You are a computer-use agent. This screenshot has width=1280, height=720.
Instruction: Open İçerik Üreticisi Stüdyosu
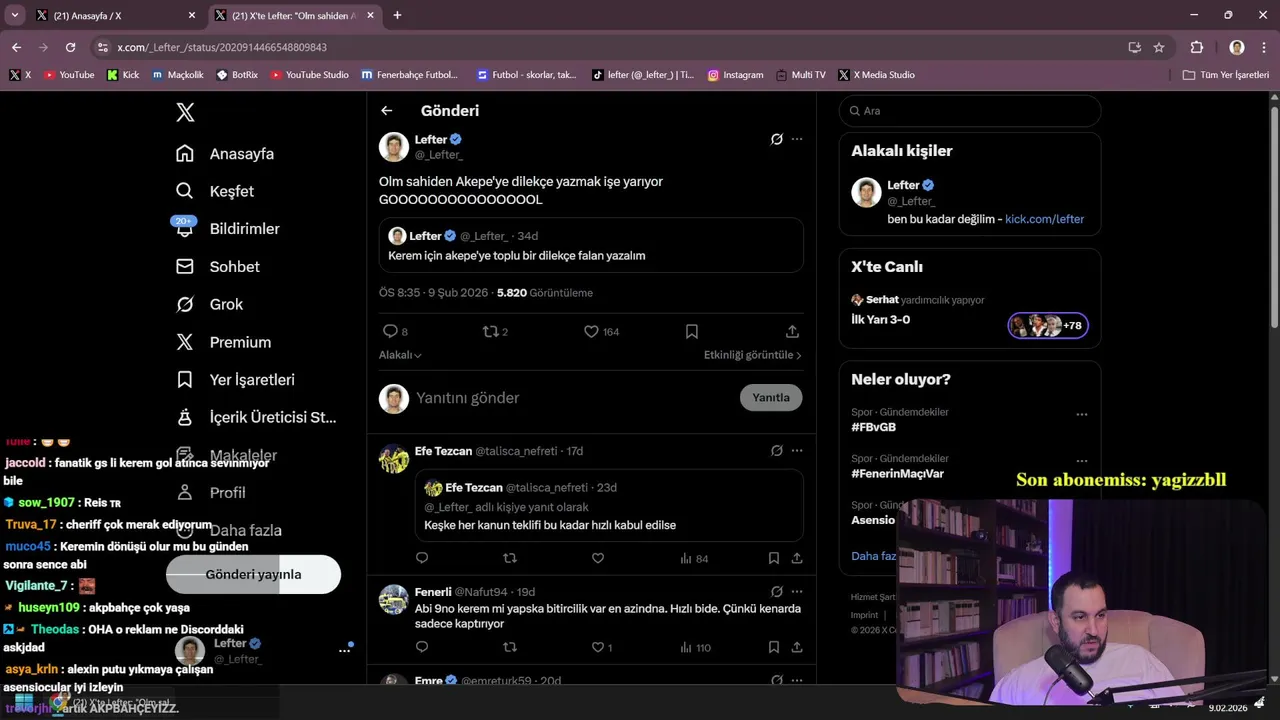[x=256, y=417]
